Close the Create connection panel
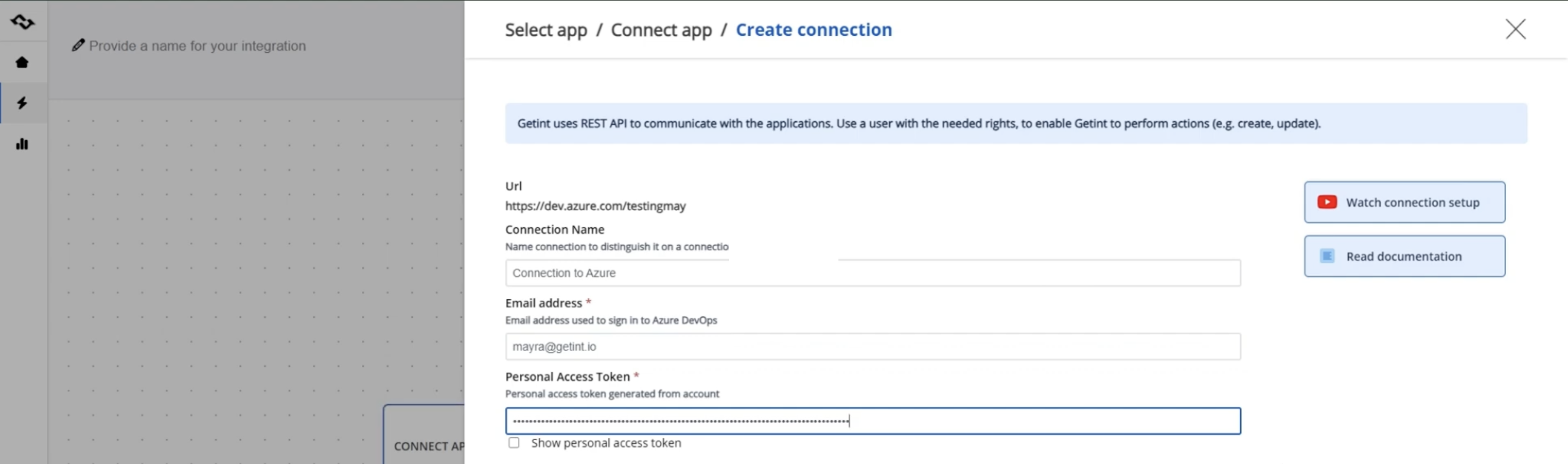Image resolution: width=1568 pixels, height=464 pixels. pos(1515,29)
